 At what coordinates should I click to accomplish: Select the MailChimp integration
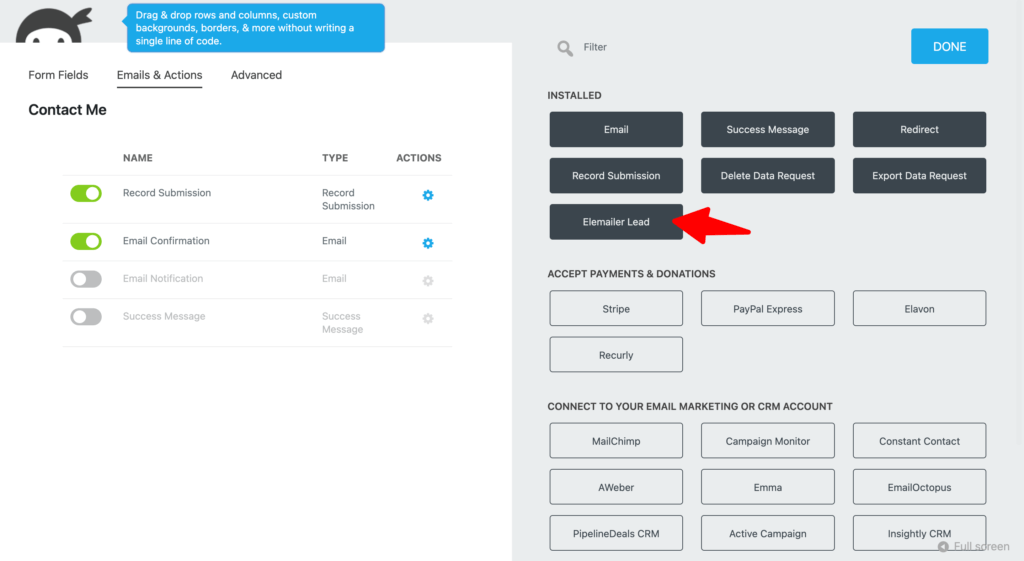(616, 441)
